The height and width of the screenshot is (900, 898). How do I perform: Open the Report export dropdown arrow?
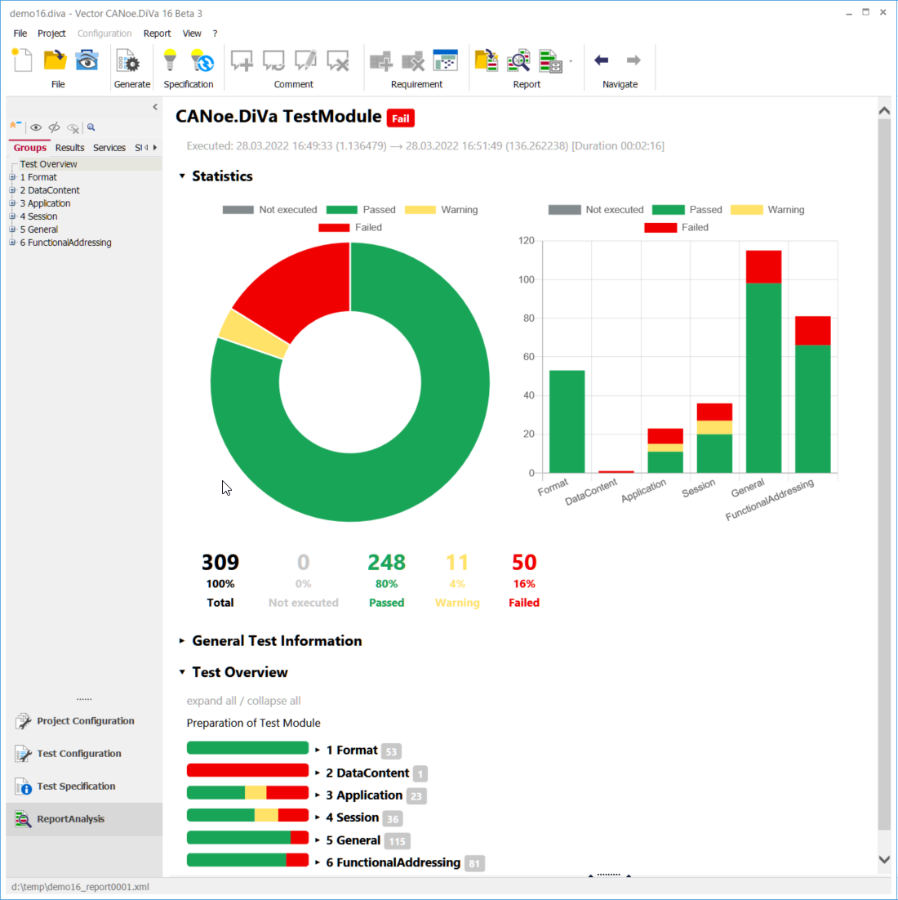[x=571, y=61]
